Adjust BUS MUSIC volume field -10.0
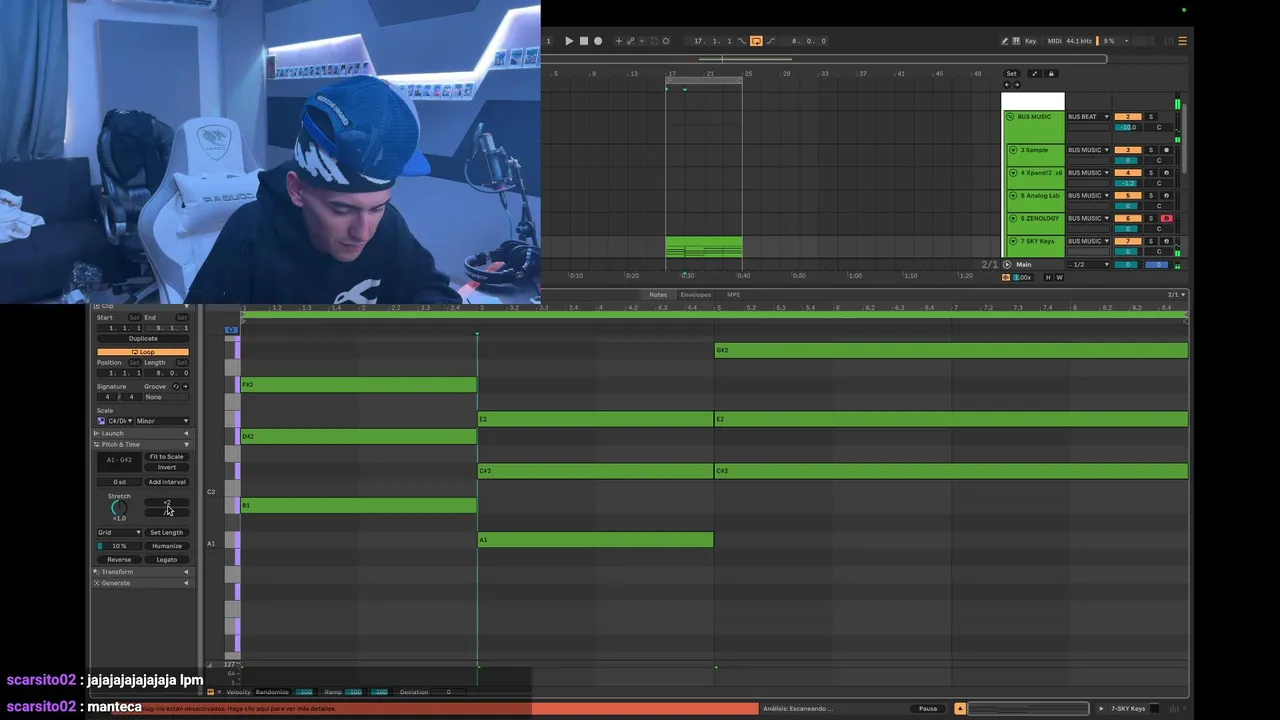This screenshot has height=720, width=1280. pyautogui.click(x=1128, y=127)
